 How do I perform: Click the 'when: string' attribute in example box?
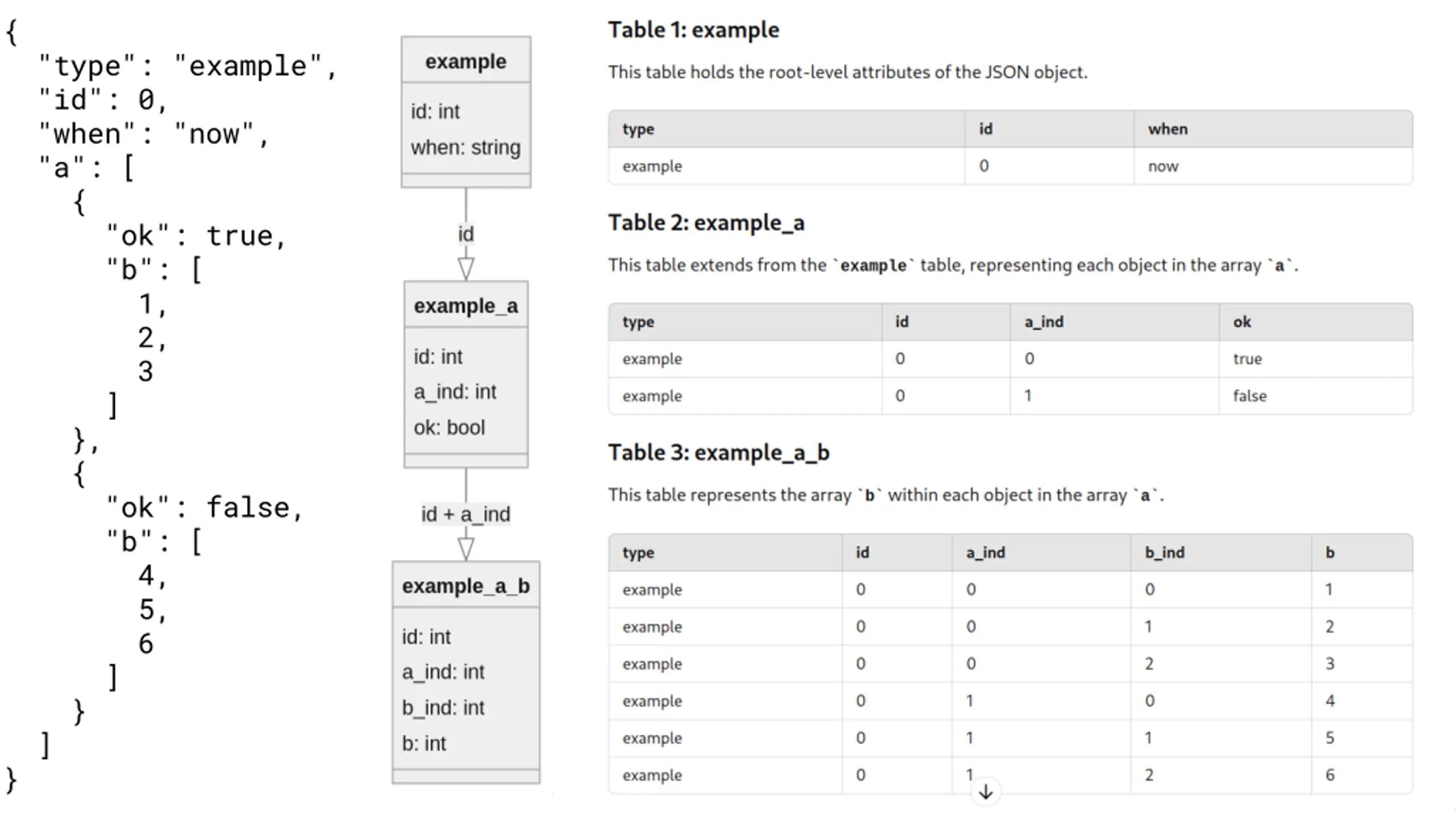click(465, 147)
